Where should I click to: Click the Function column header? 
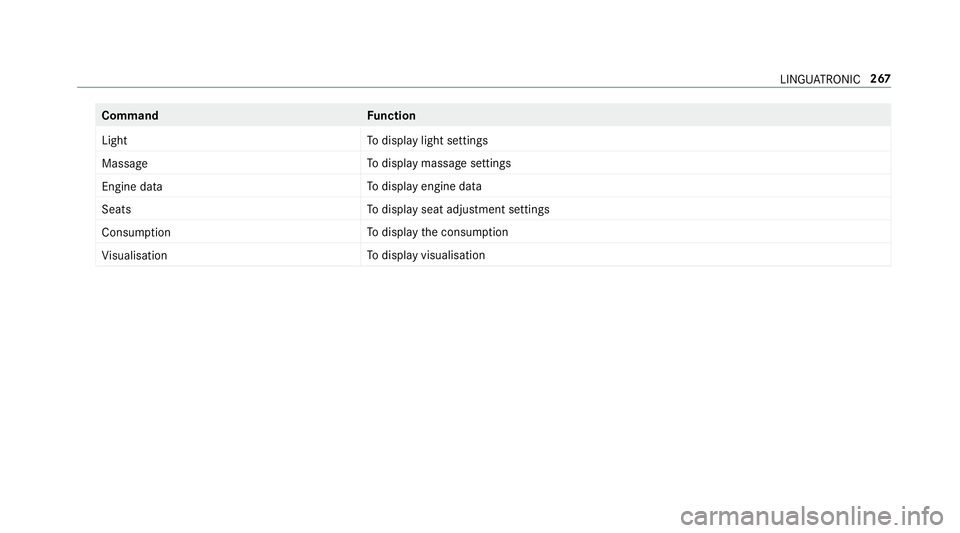[x=391, y=116]
